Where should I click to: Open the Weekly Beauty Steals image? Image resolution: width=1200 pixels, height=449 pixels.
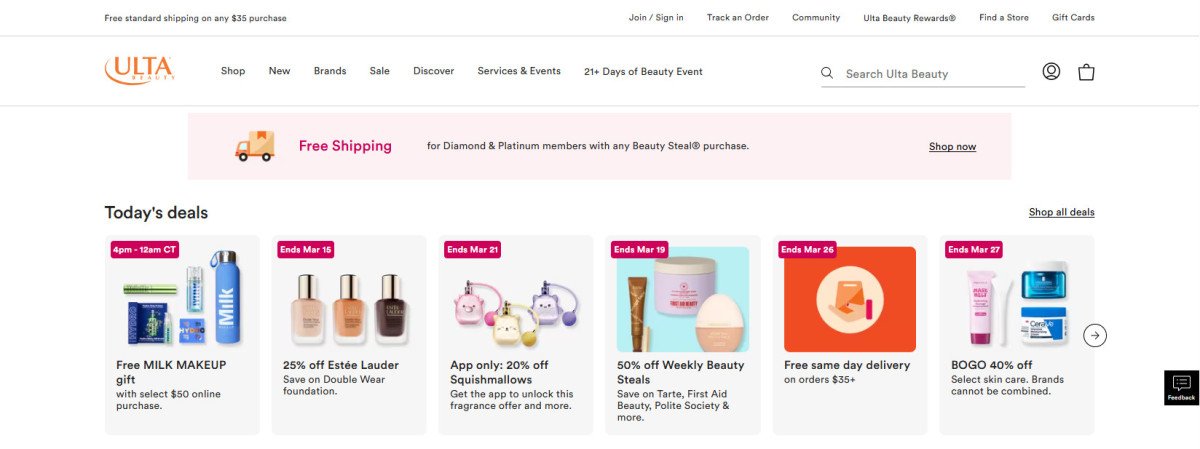(683, 298)
